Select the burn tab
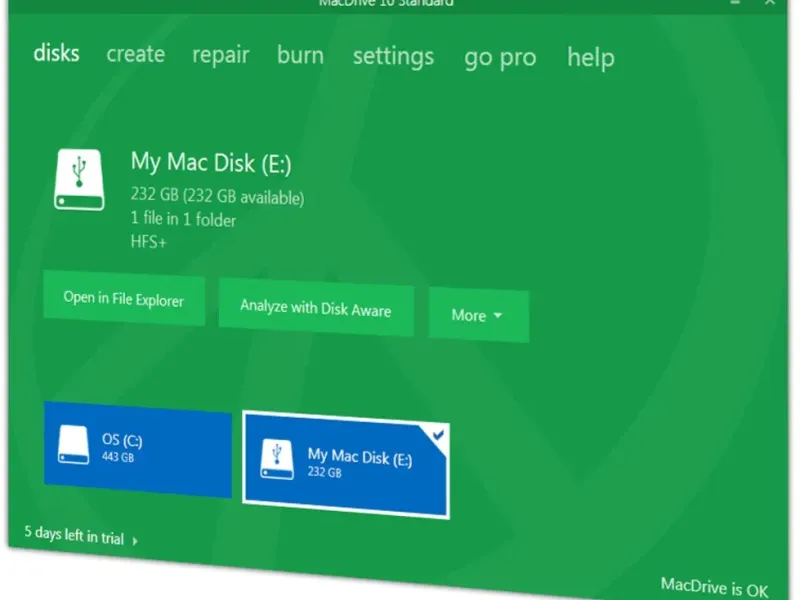The image size is (800, 600). (x=301, y=55)
